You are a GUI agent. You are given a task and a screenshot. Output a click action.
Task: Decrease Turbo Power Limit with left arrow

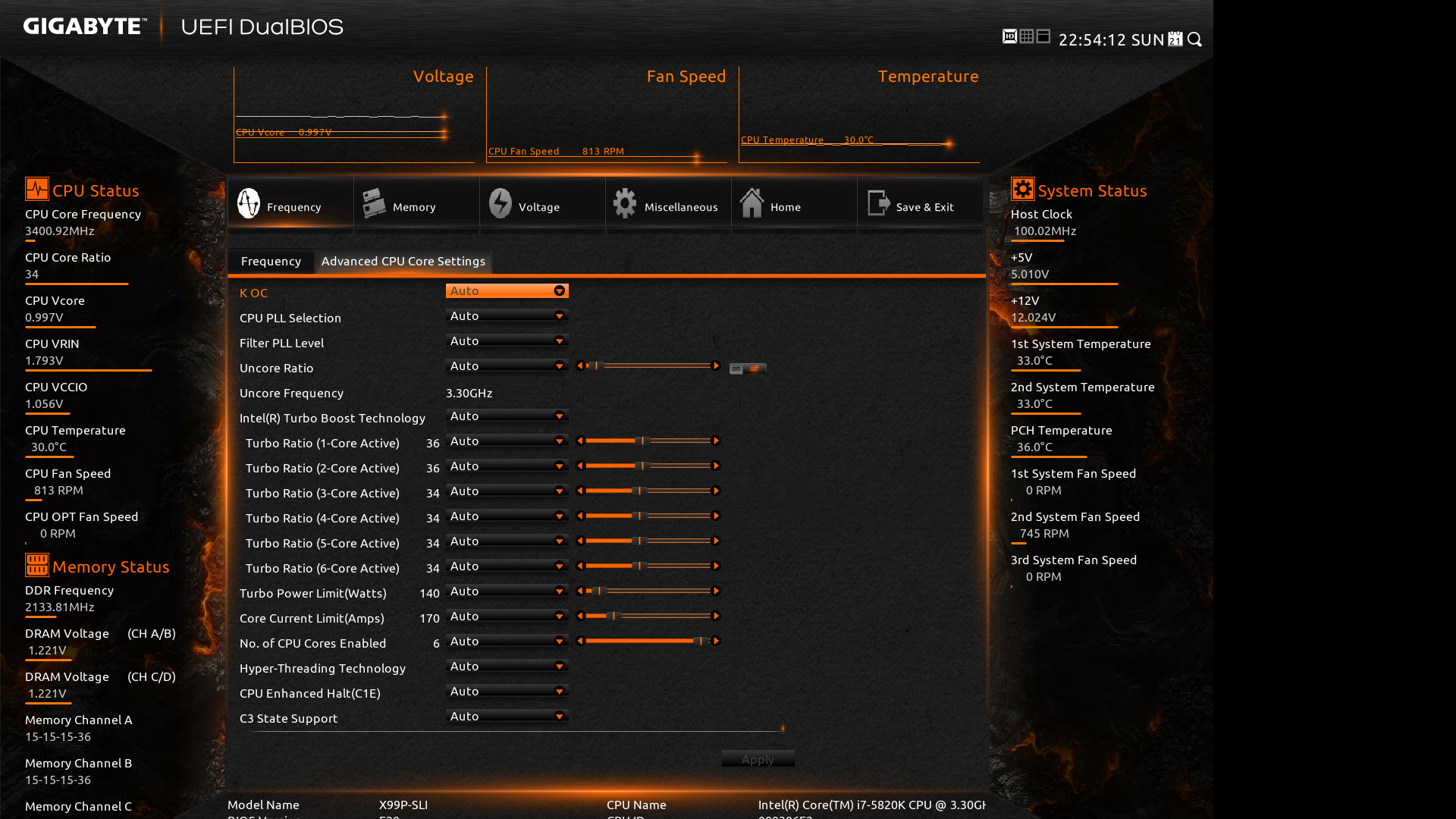(580, 591)
